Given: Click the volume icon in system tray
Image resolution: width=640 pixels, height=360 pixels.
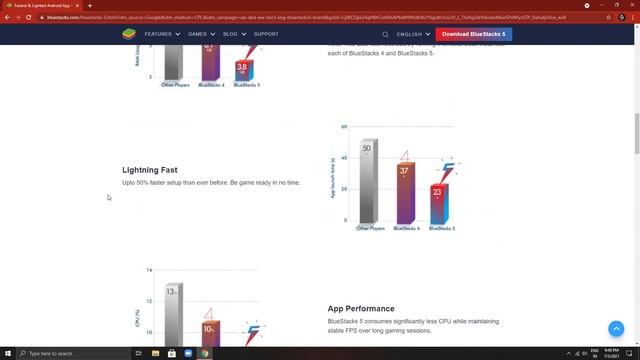Looking at the screenshot, I should (x=584, y=353).
